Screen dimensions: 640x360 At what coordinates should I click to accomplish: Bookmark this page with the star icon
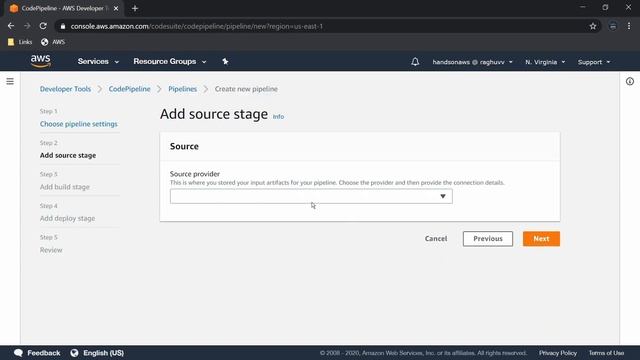tap(593, 26)
